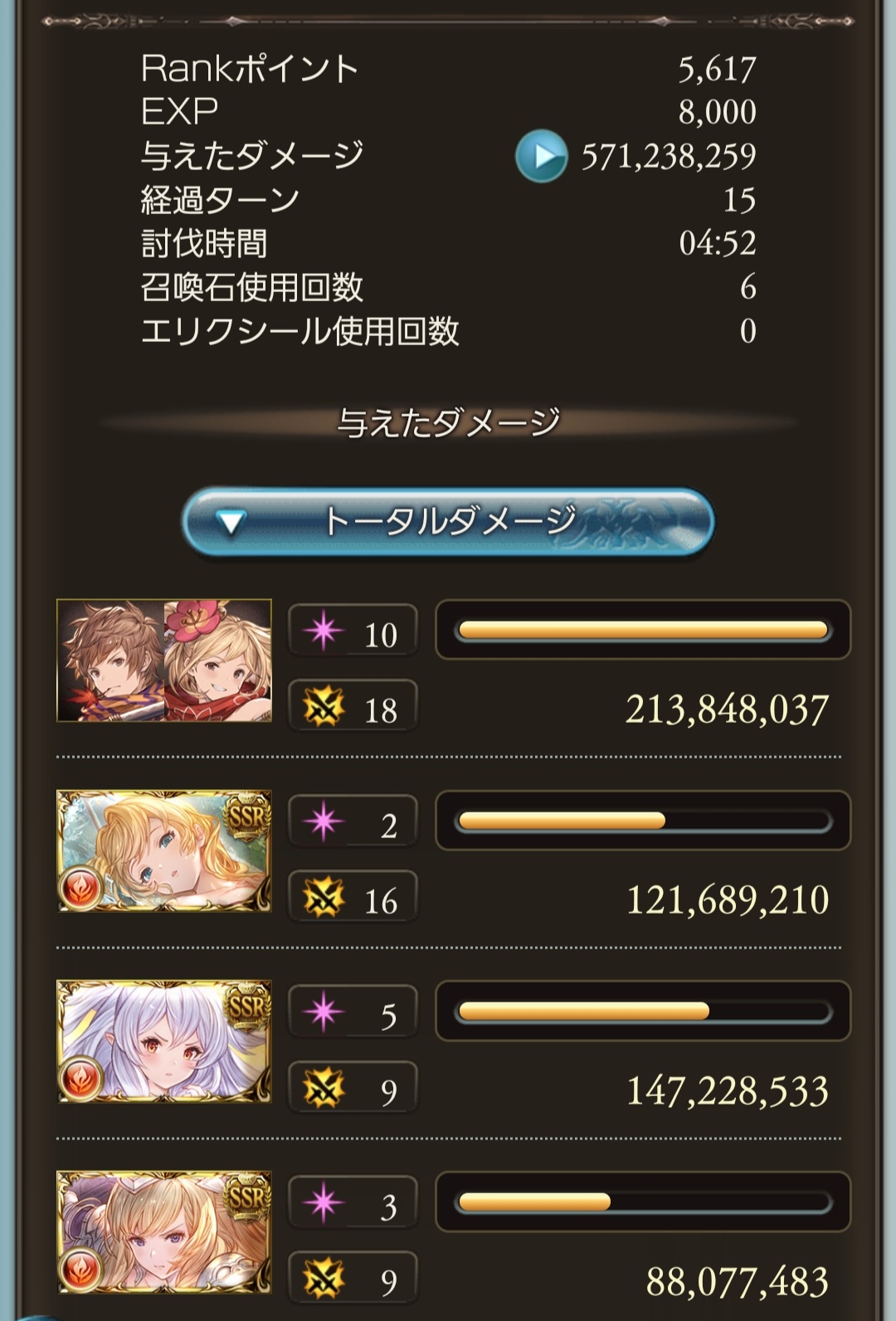Click the white arrow on the トータルダメージ button
The height and width of the screenshot is (1321, 896).
231,523
